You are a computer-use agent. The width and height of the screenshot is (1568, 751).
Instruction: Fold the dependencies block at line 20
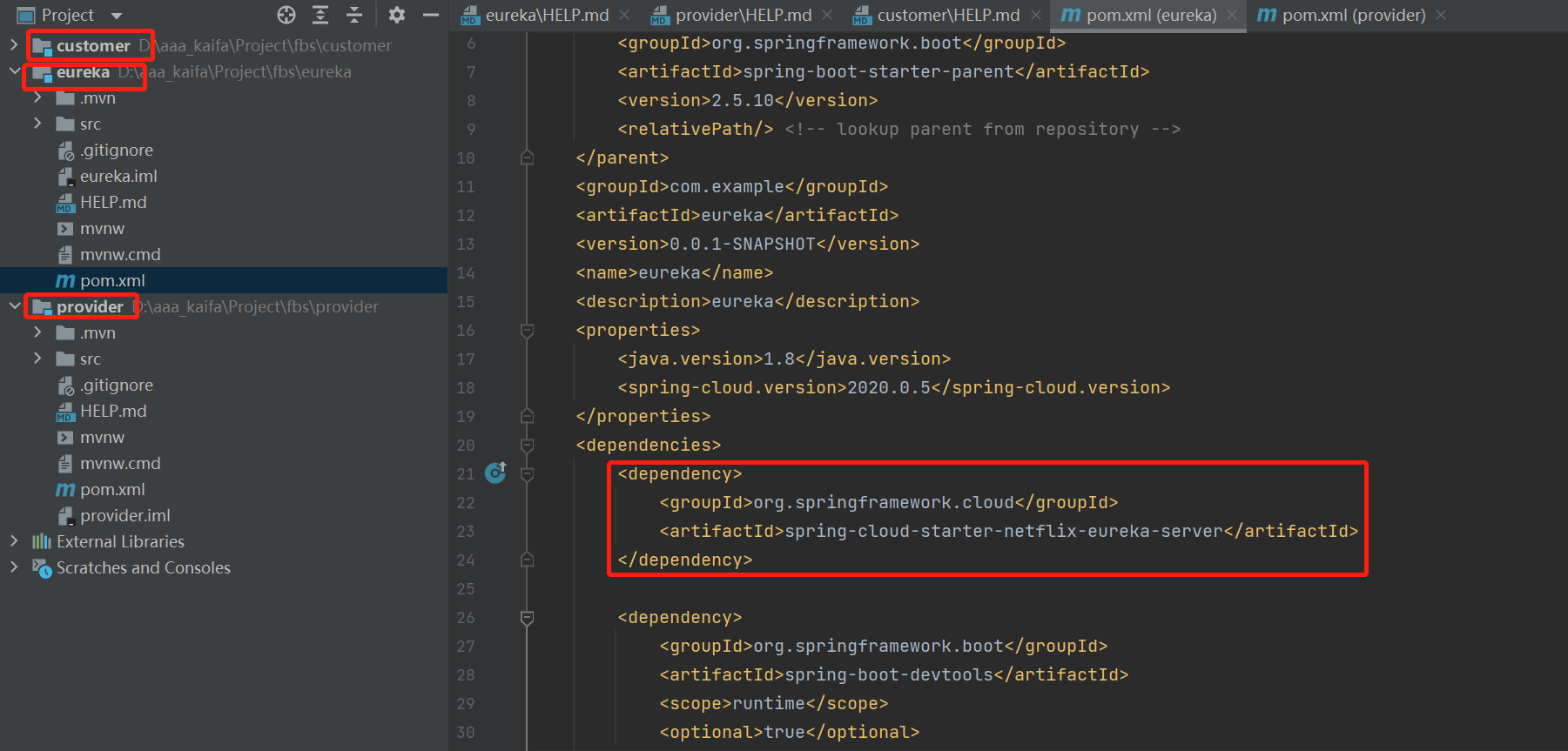(527, 446)
